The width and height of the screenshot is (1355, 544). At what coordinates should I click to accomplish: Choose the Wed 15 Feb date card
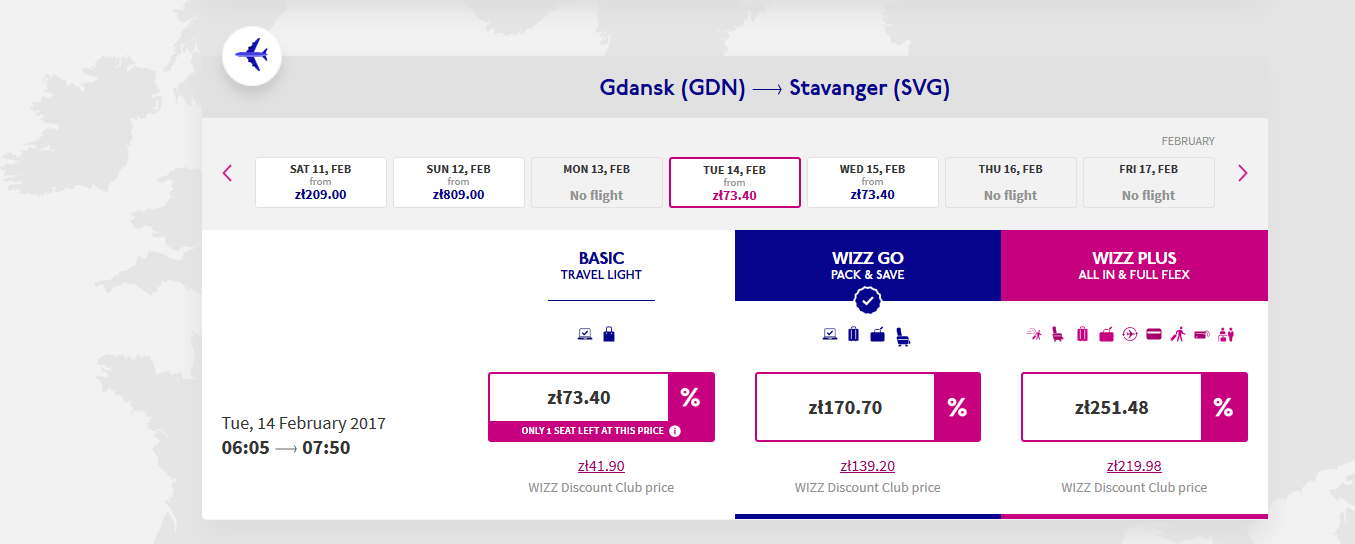point(872,182)
